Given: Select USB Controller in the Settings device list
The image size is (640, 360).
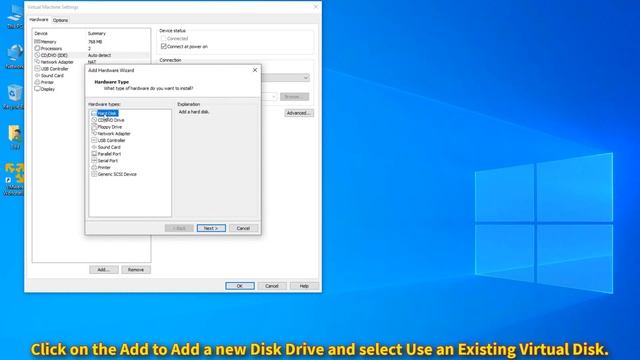Looking at the screenshot, I should click(51, 69).
